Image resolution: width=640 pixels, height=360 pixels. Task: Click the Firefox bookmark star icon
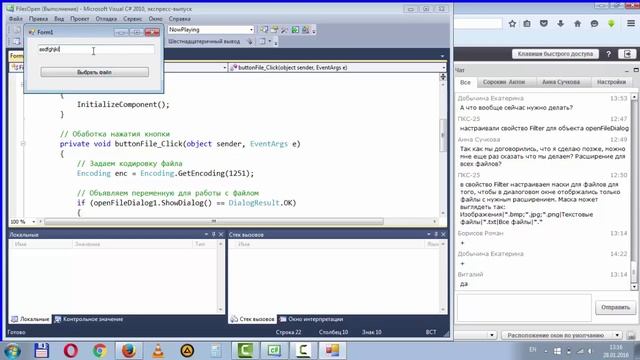click(512, 24)
